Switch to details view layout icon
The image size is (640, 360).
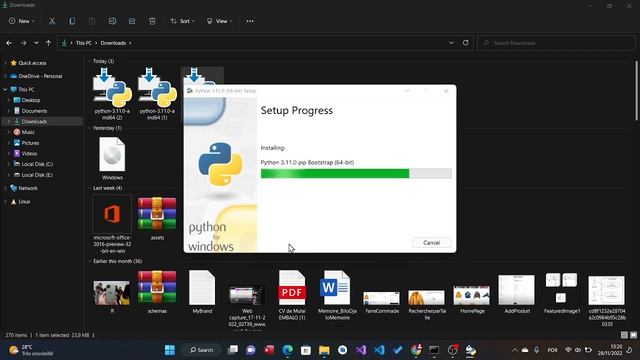tap(624, 335)
